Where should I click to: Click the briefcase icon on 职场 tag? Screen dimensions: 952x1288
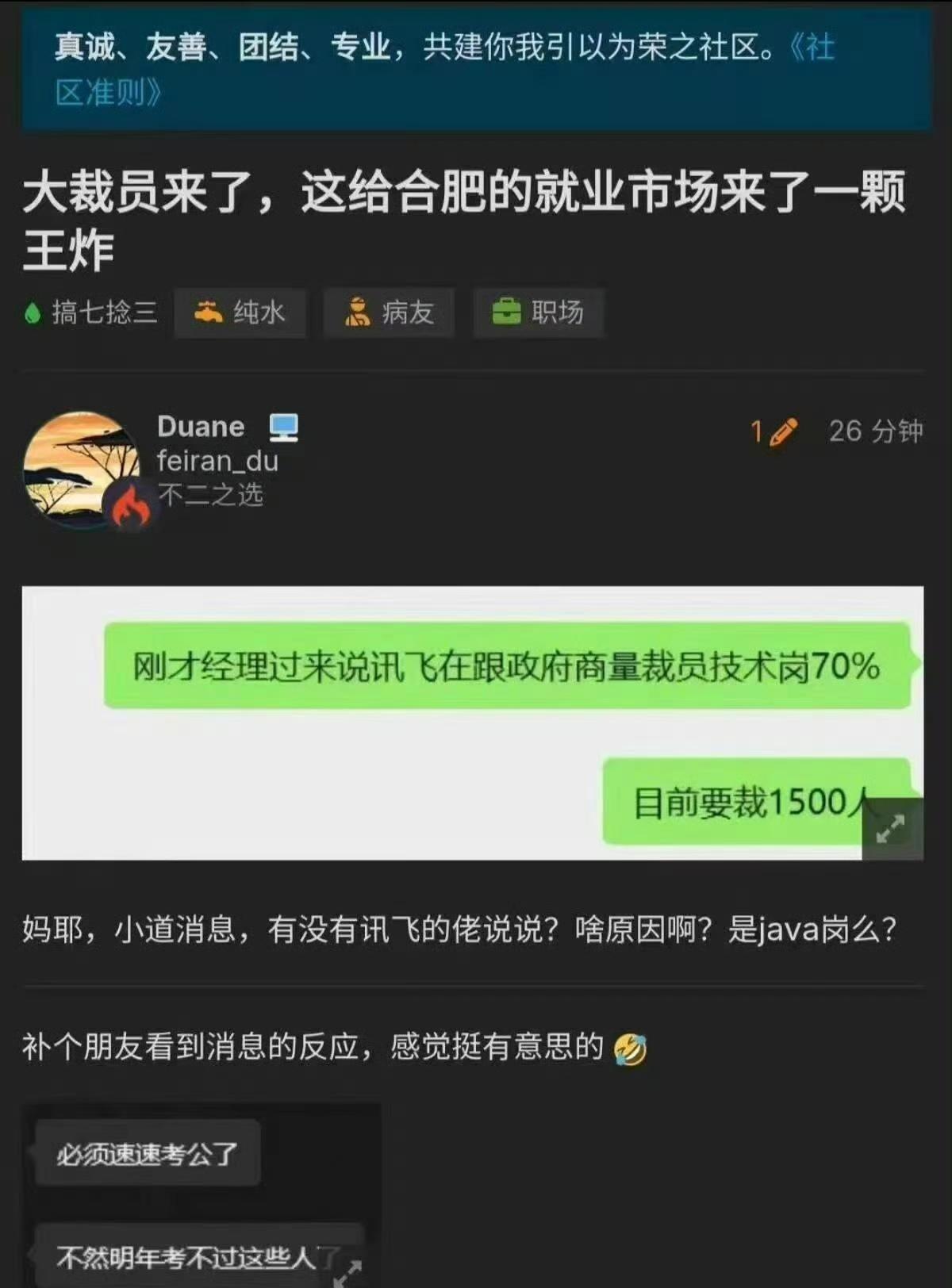point(506,312)
